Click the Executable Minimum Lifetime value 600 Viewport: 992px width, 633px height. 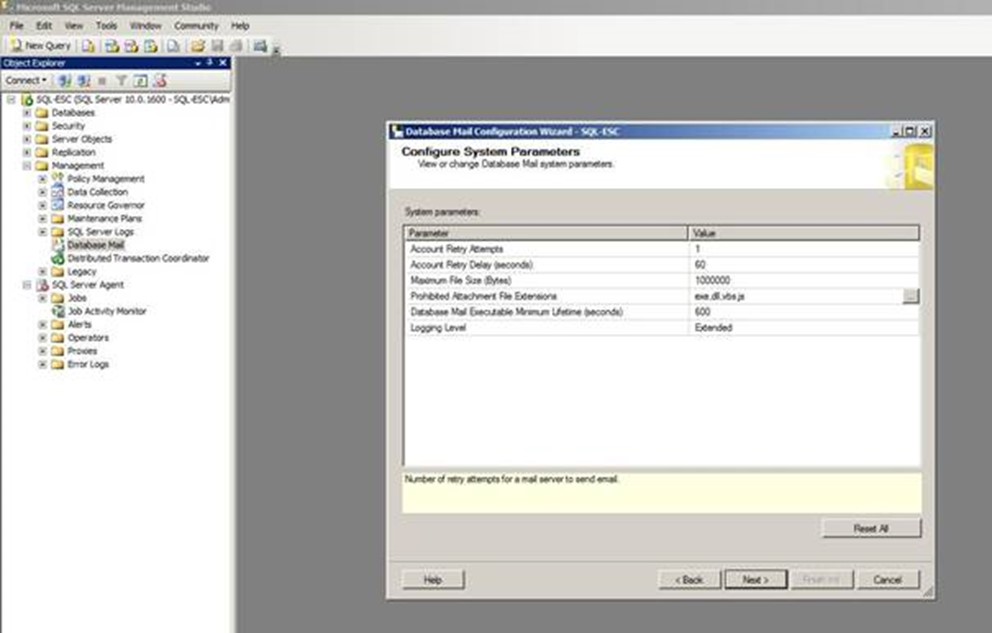coord(803,312)
